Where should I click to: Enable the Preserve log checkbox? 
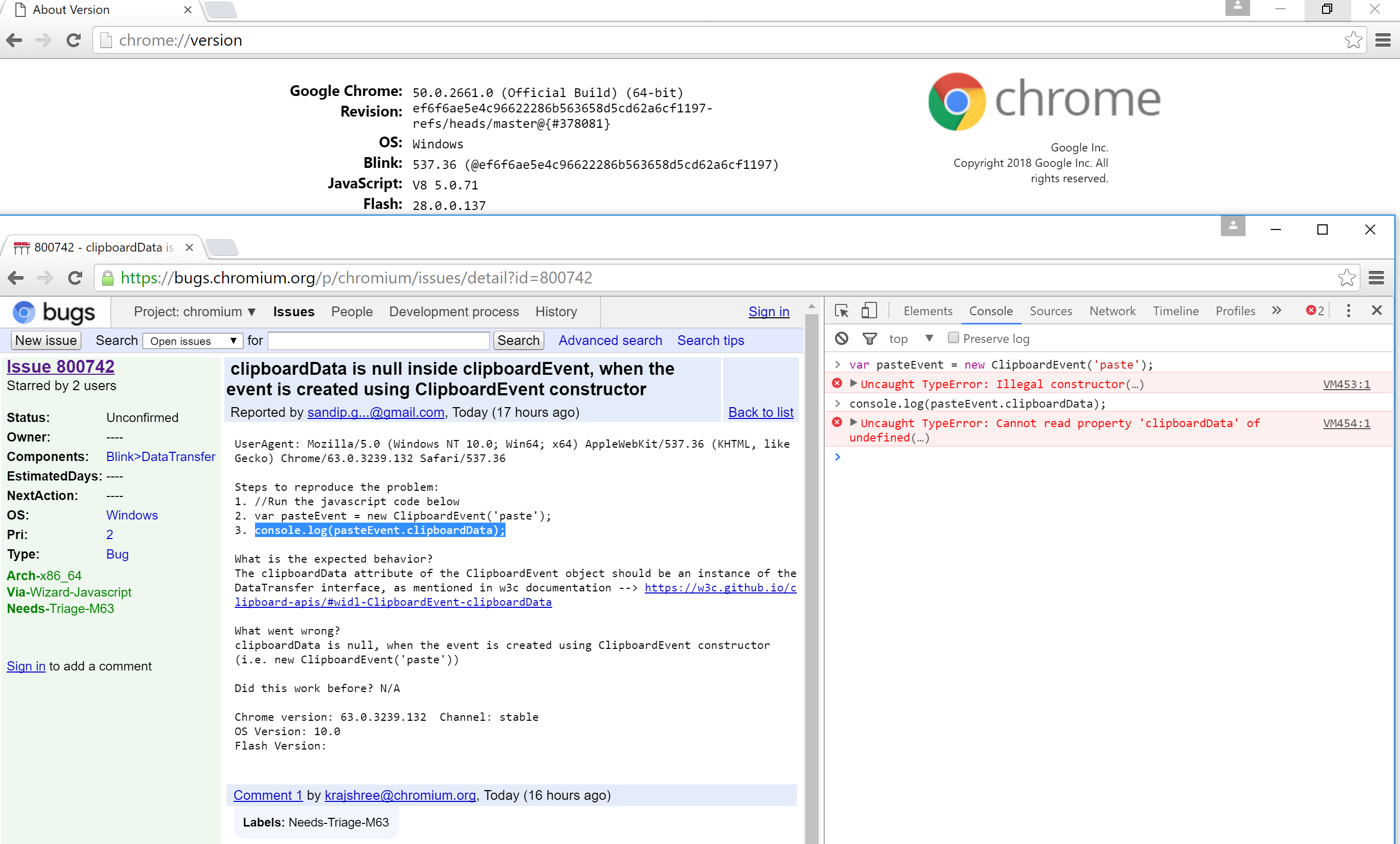[x=954, y=338]
